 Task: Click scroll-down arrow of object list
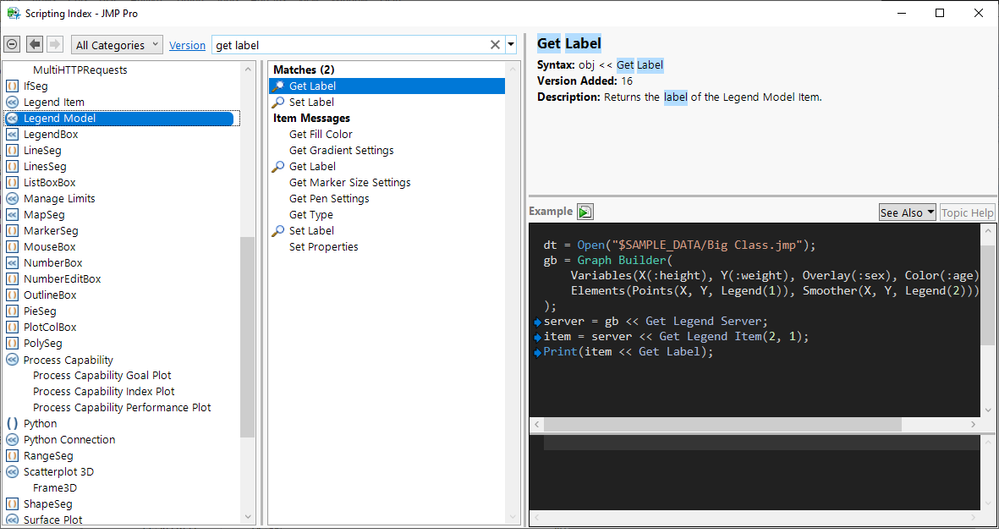248,517
